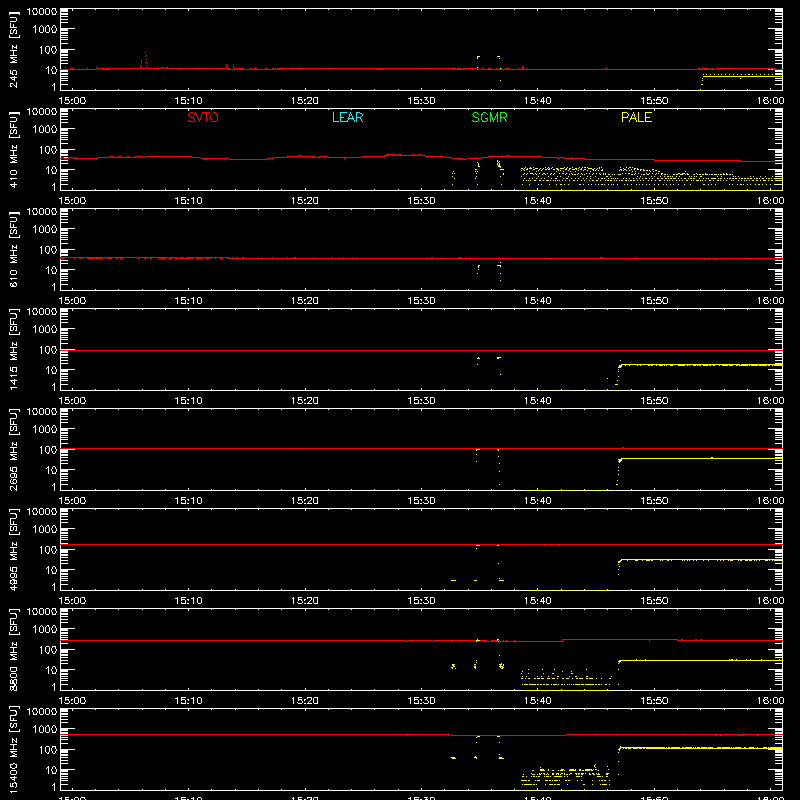The width and height of the screenshot is (800, 800).
Task: Click the 1000 tick of the 15400 MHz plot
Action: (45, 729)
